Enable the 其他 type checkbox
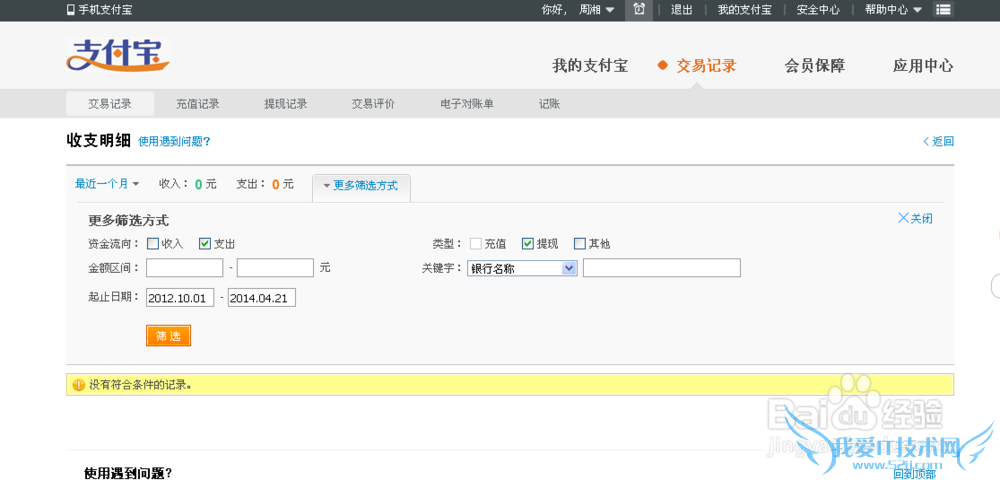This screenshot has height=480, width=1000. click(x=579, y=243)
